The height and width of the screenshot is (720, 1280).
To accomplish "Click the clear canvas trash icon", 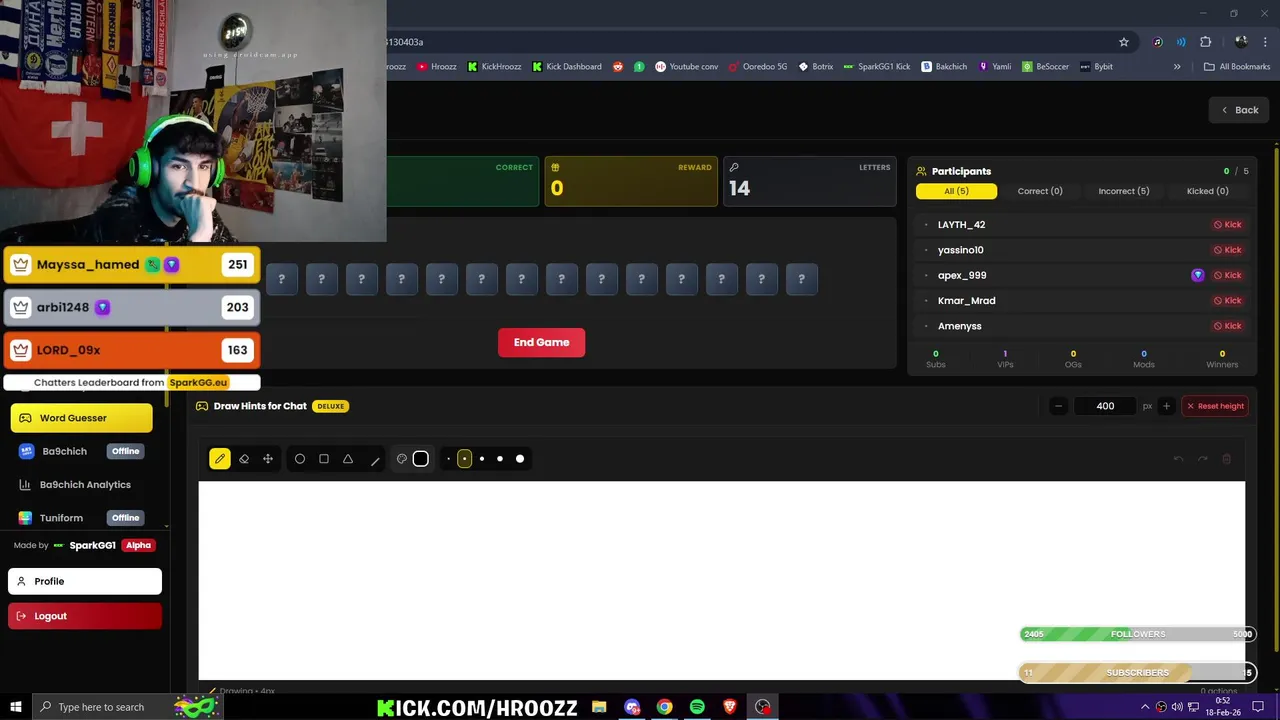I will (x=1227, y=459).
